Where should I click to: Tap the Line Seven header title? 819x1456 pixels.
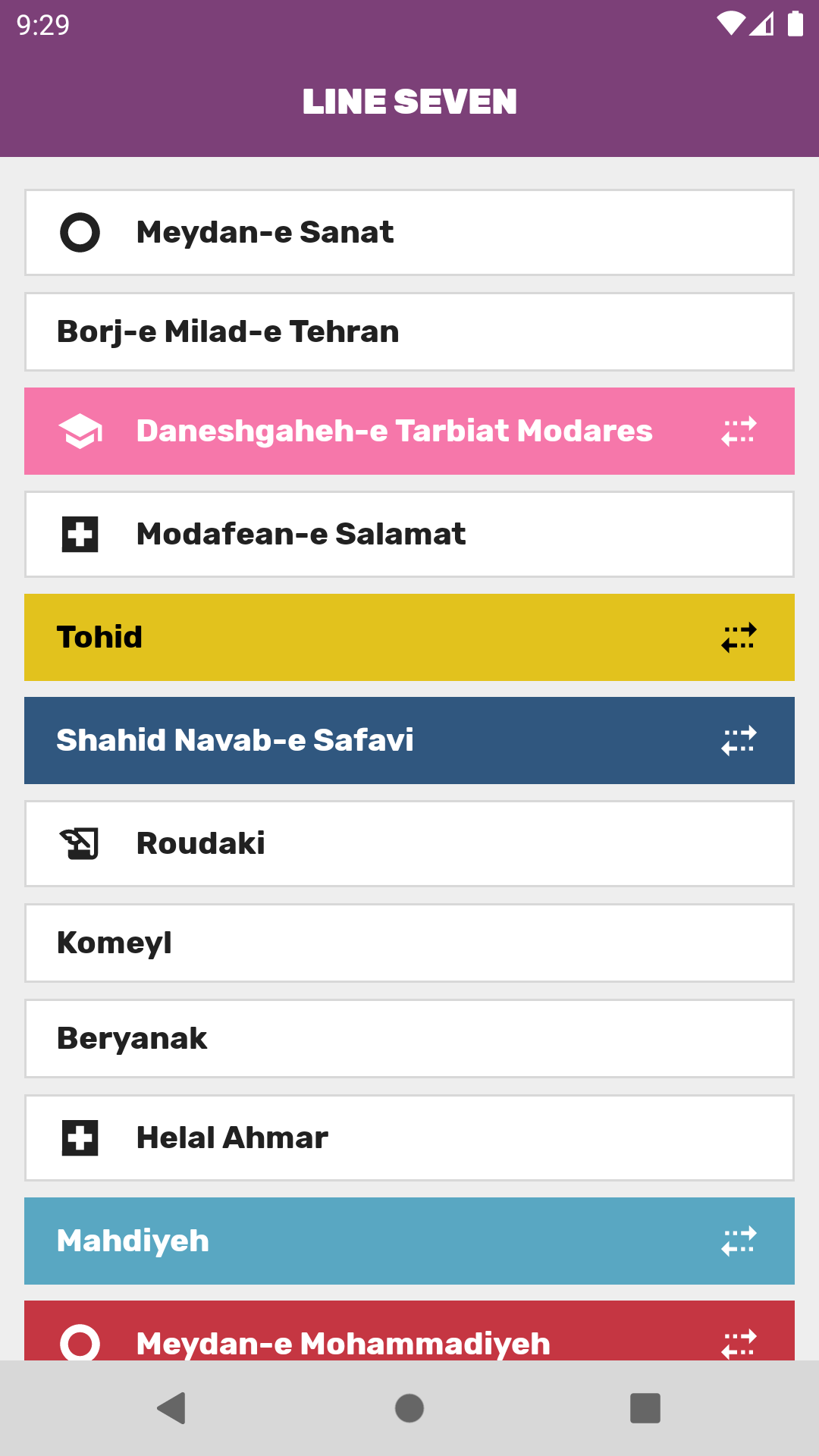(x=409, y=102)
